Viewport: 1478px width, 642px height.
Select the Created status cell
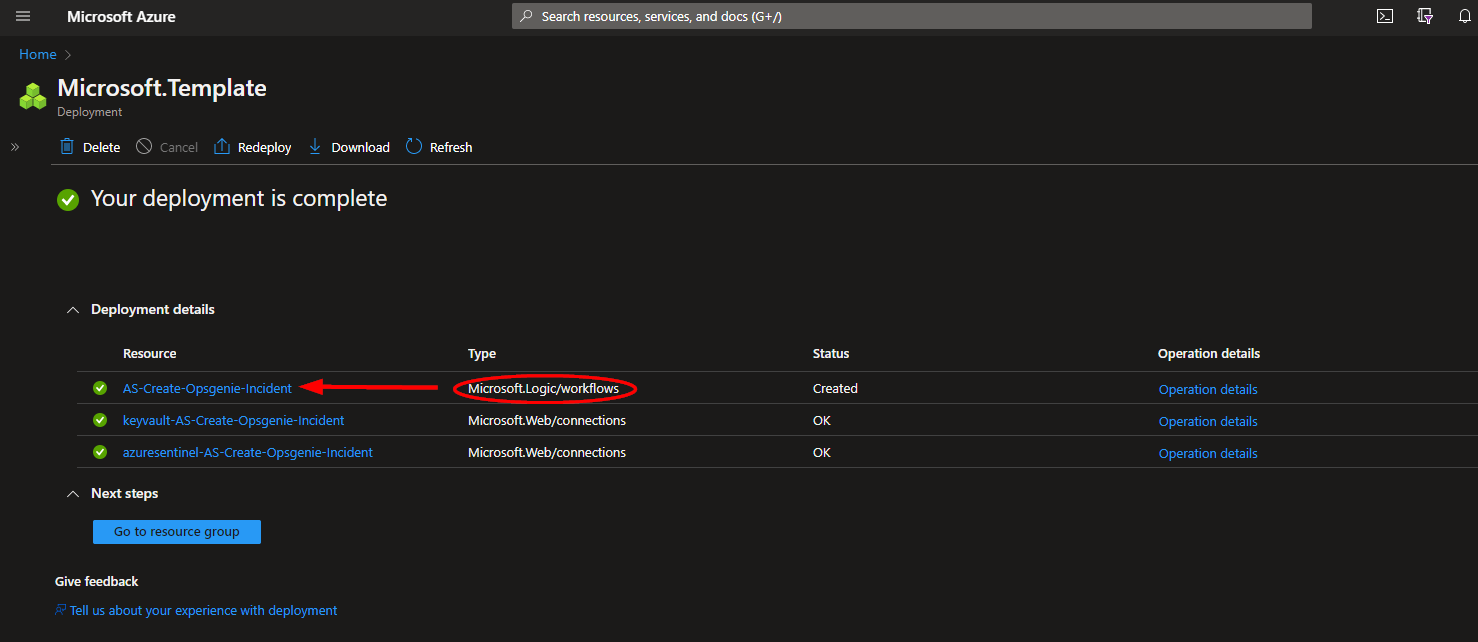pyautogui.click(x=835, y=389)
